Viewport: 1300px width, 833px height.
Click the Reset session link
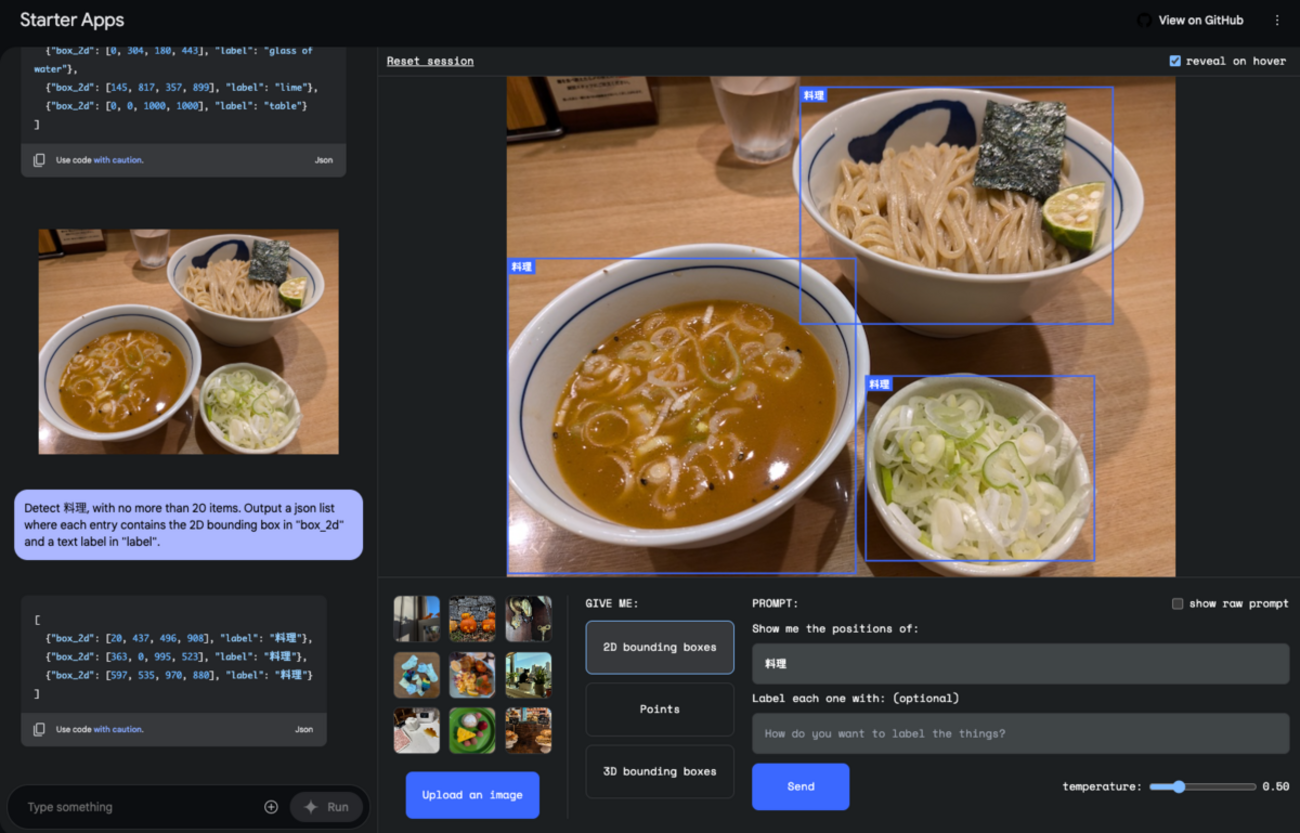coord(430,61)
